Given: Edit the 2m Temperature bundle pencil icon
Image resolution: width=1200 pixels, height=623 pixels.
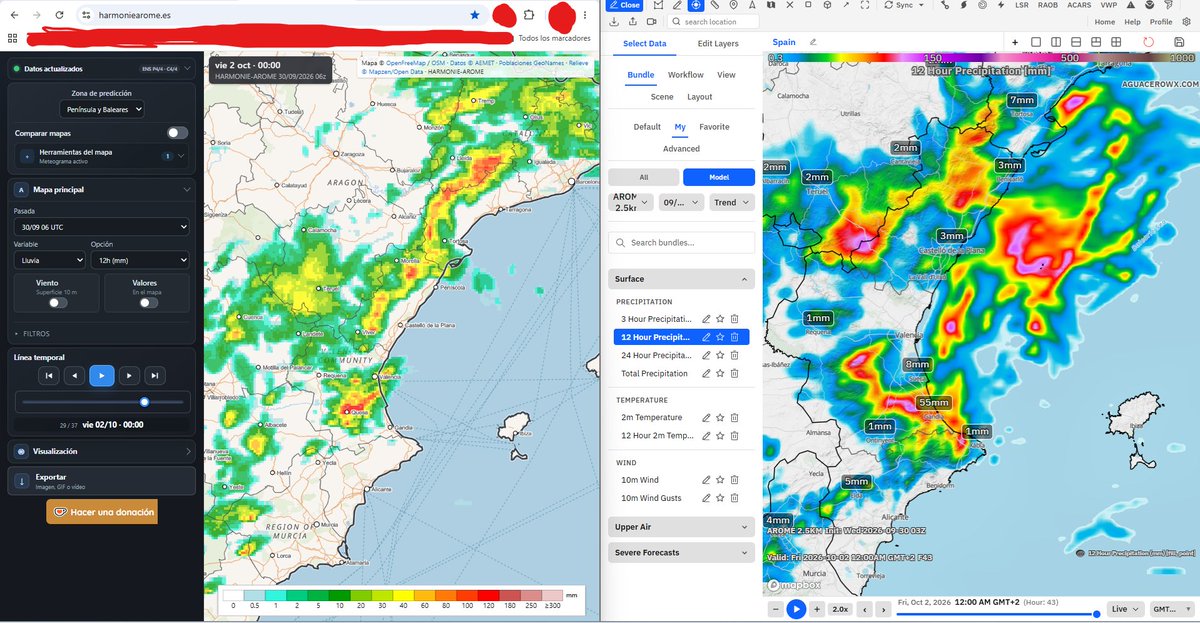Looking at the screenshot, I should click(x=706, y=417).
